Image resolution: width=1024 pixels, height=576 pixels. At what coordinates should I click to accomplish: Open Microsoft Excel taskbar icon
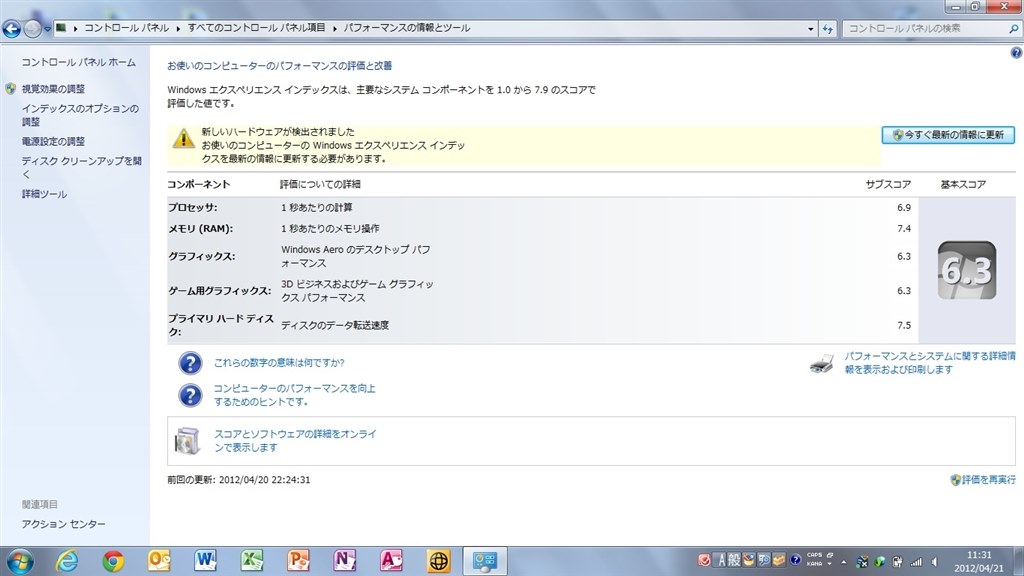tap(251, 560)
